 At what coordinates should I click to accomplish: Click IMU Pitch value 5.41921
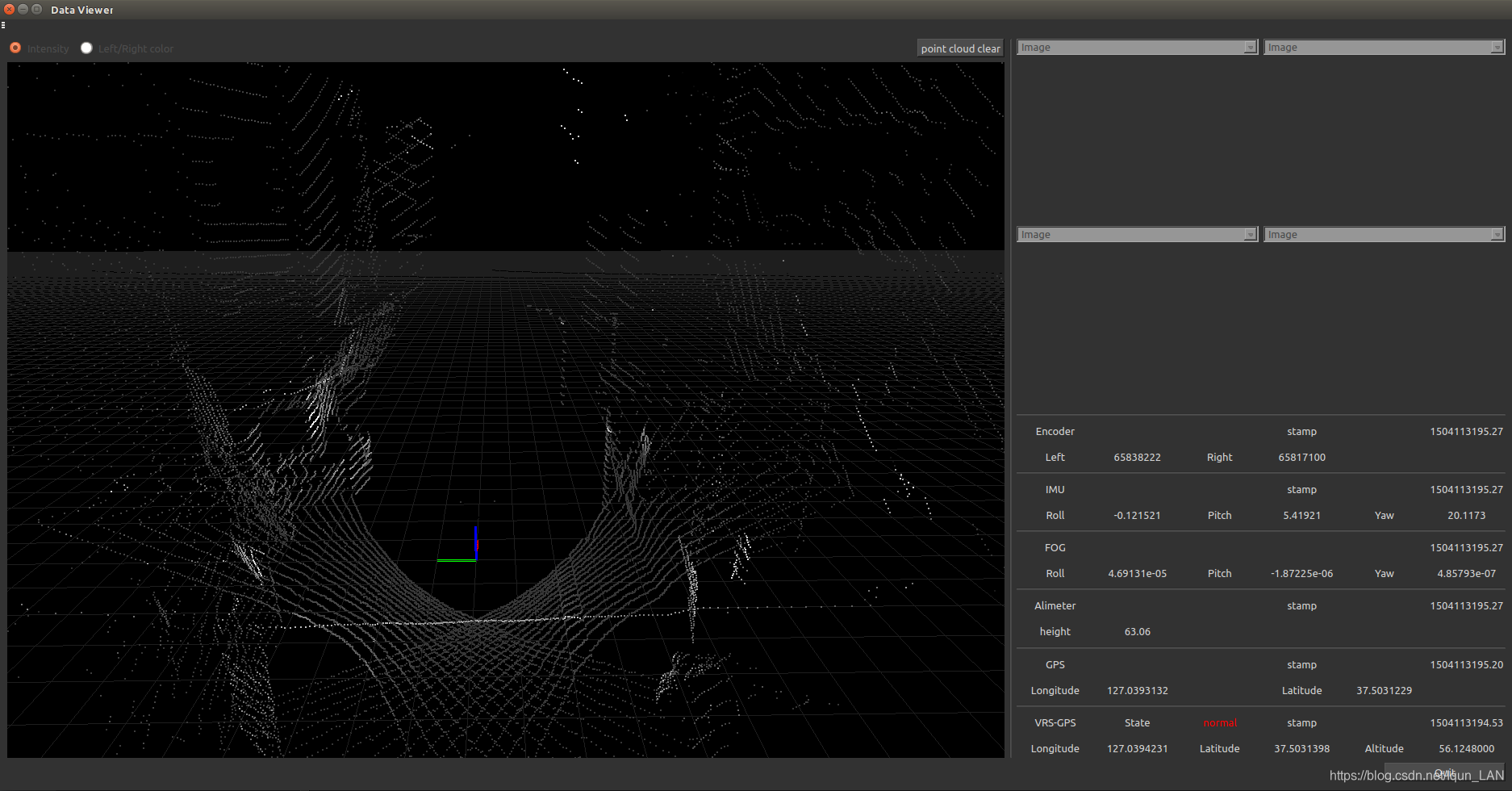tap(1301, 516)
